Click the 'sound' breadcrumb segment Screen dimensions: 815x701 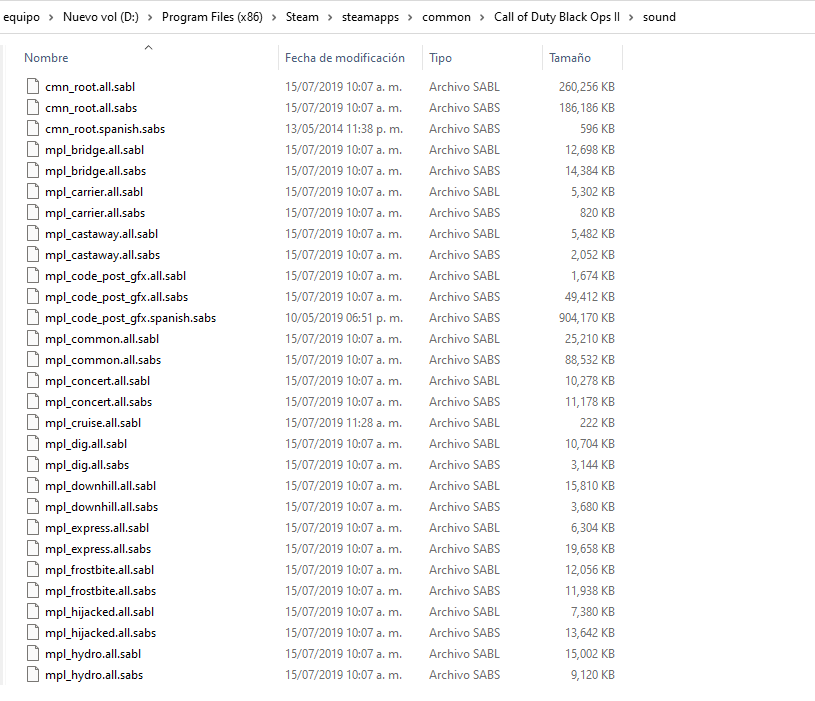click(659, 17)
